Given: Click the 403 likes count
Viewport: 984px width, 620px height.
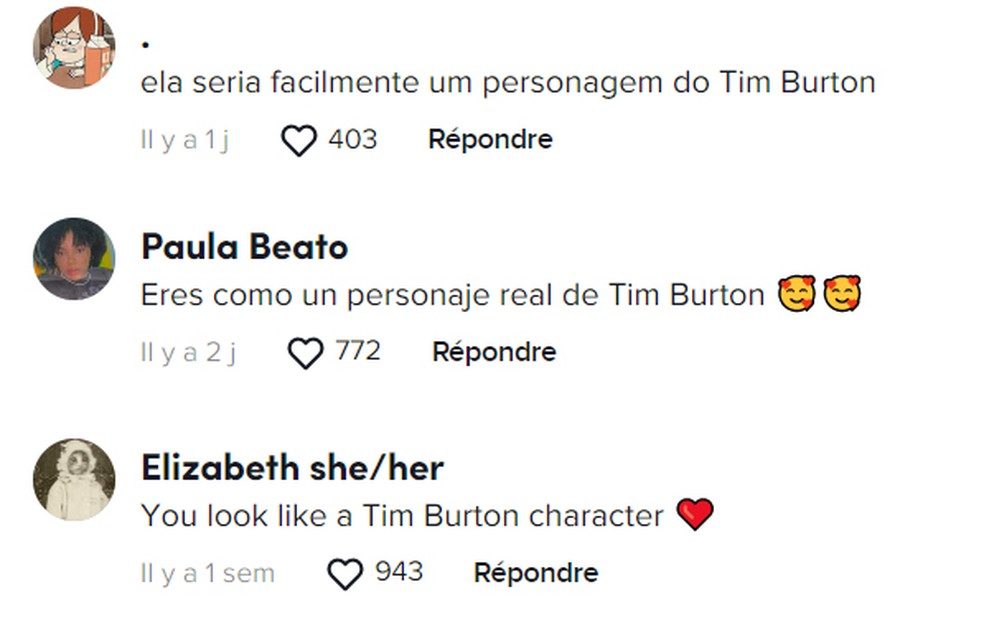Looking at the screenshot, I should pyautogui.click(x=353, y=139).
